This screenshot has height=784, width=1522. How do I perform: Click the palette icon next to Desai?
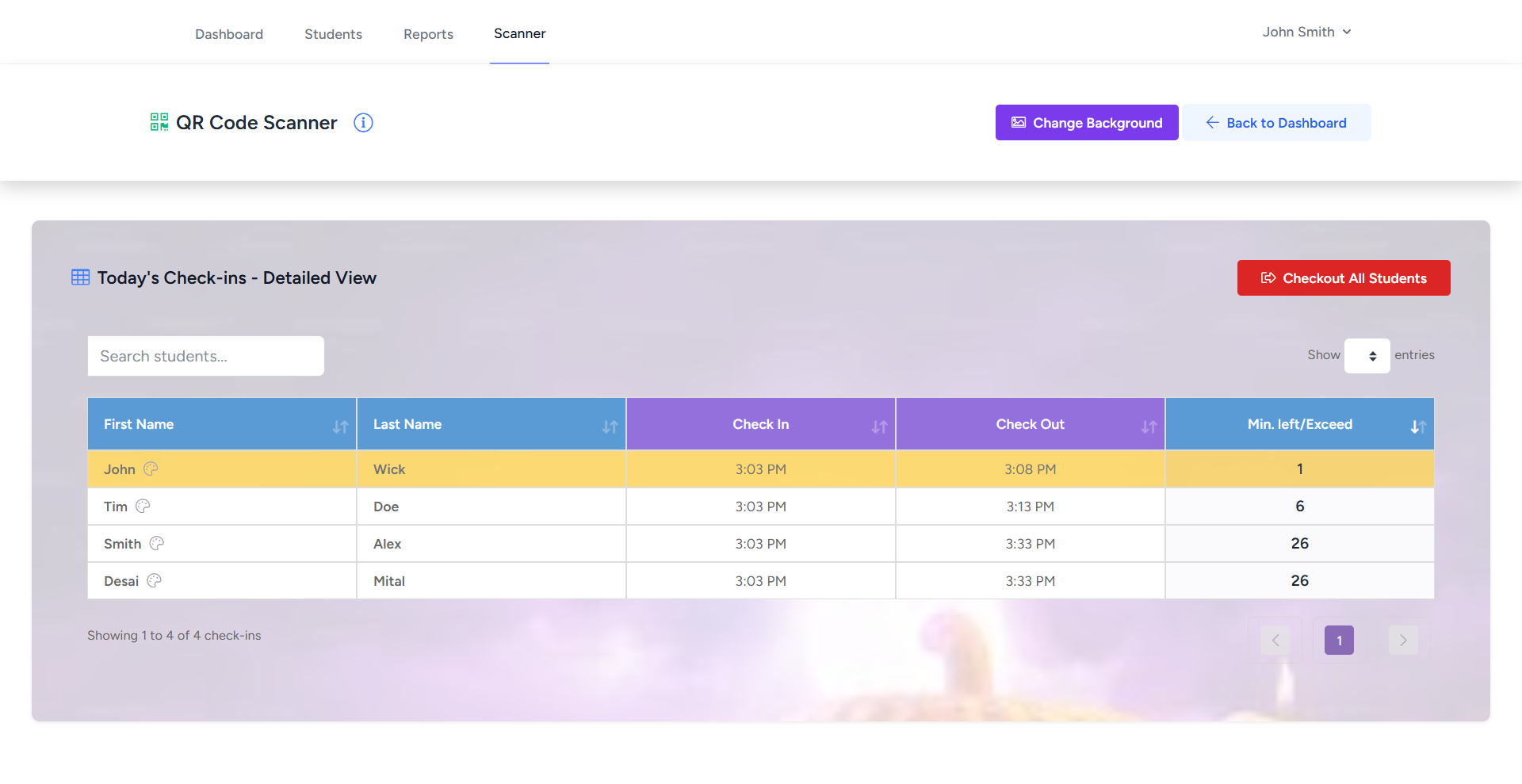pyautogui.click(x=155, y=581)
